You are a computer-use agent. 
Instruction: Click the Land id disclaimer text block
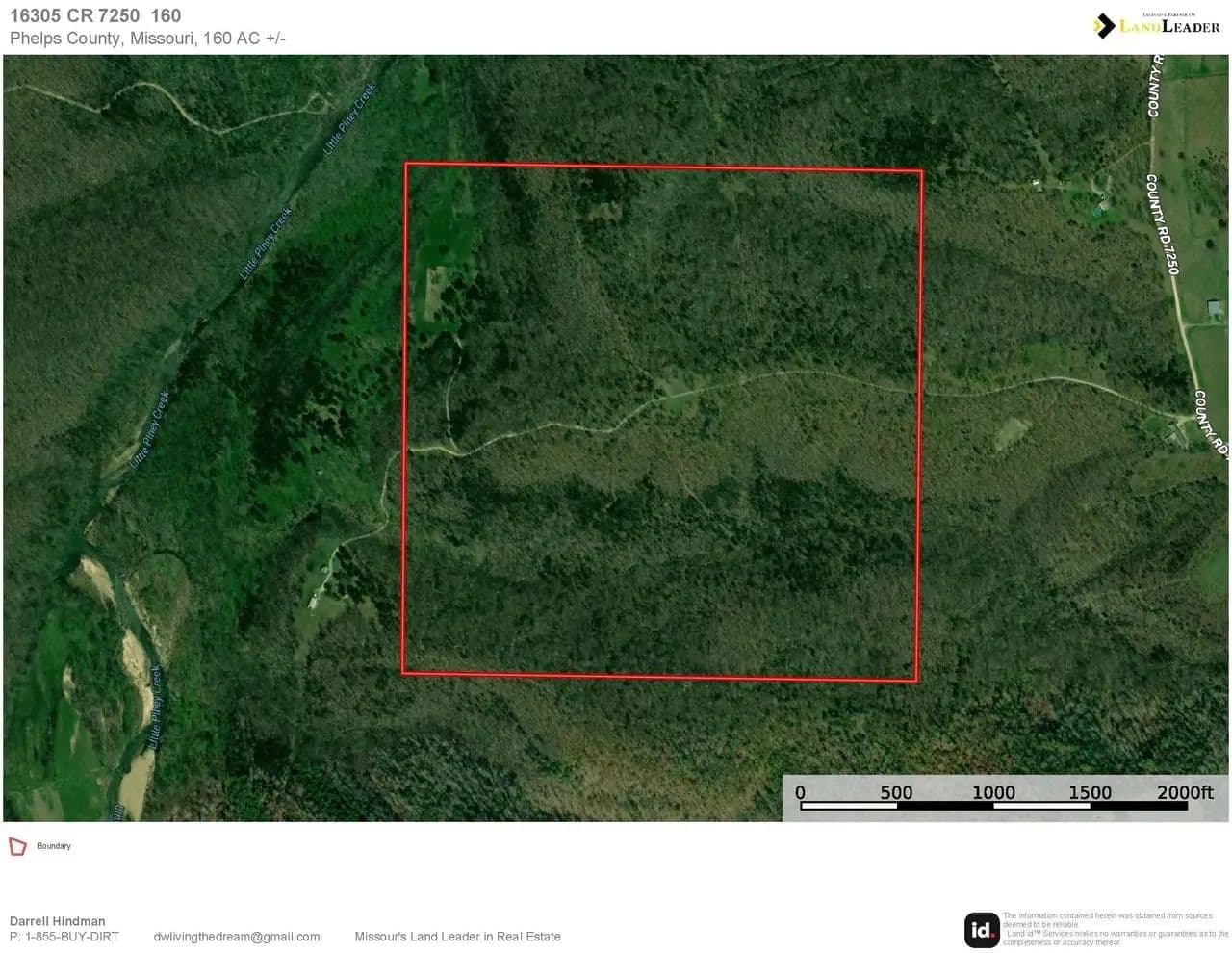[1115, 929]
